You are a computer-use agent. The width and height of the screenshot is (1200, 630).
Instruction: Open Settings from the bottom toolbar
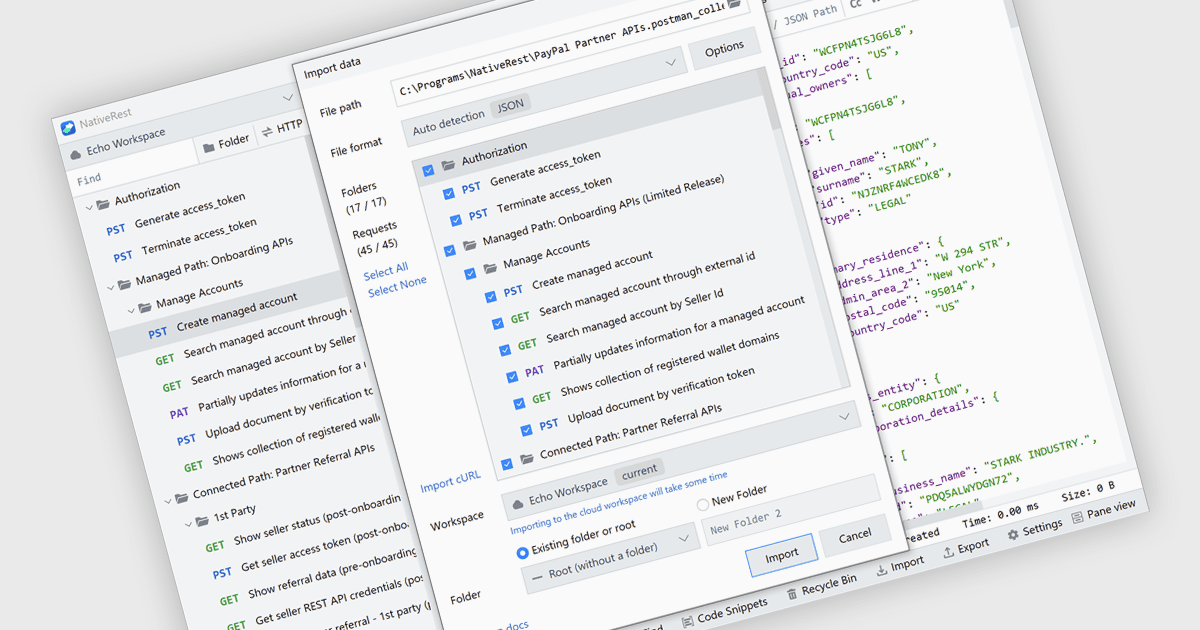click(1034, 528)
